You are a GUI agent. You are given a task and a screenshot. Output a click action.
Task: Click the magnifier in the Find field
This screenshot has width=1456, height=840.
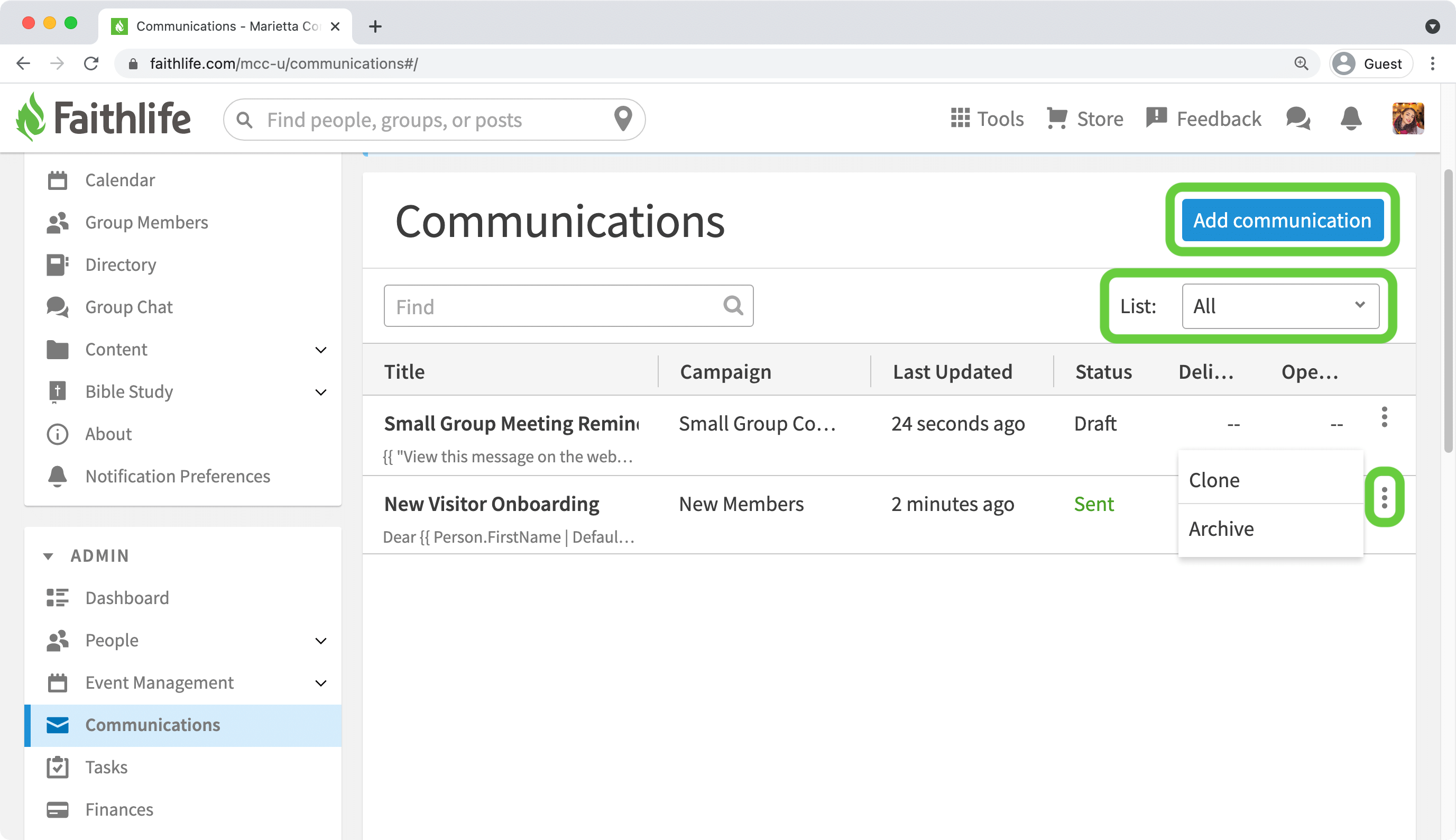[733, 305]
